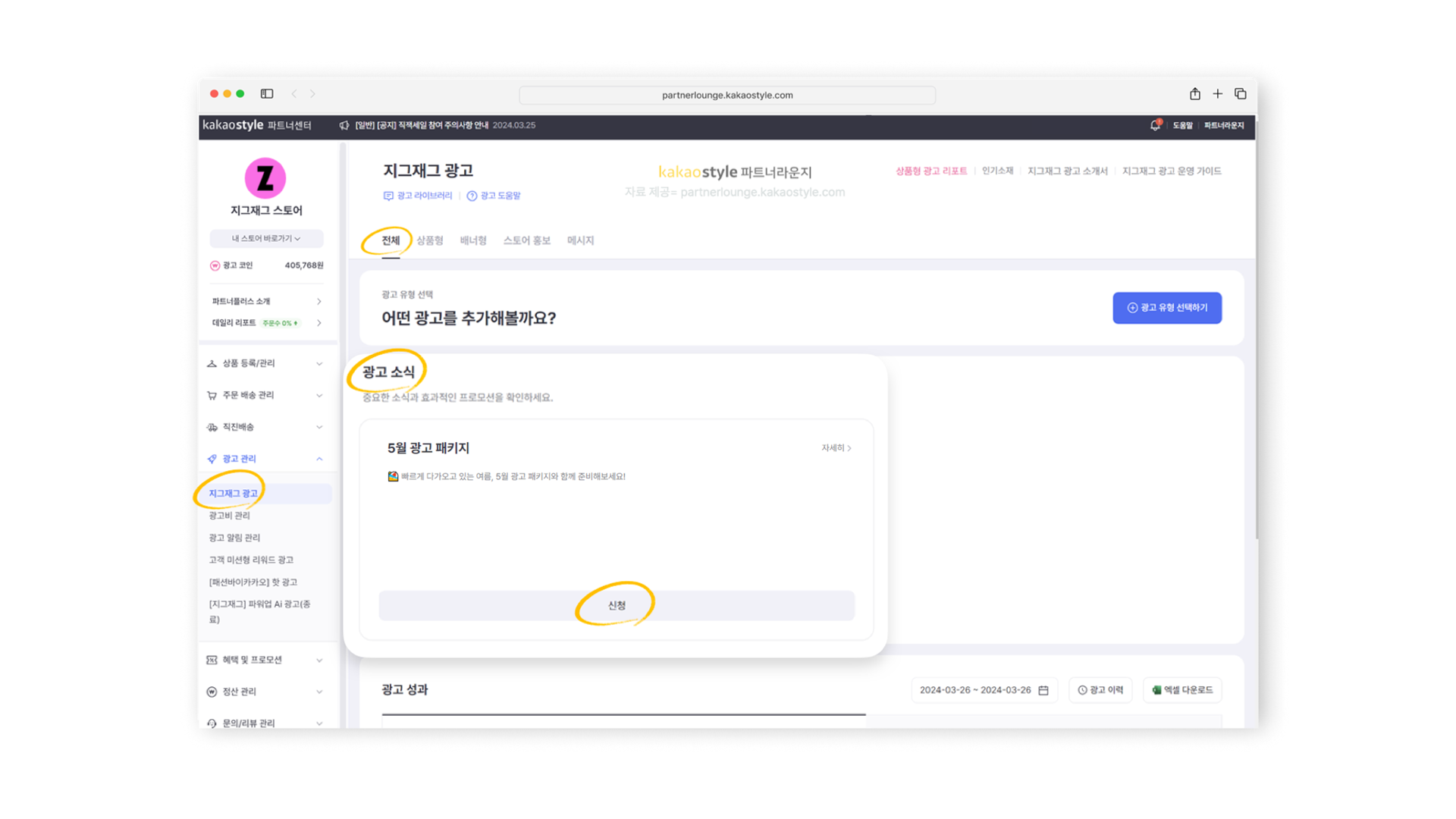The width and height of the screenshot is (1456, 819).
Task: Click the 신청 button
Action: (617, 605)
